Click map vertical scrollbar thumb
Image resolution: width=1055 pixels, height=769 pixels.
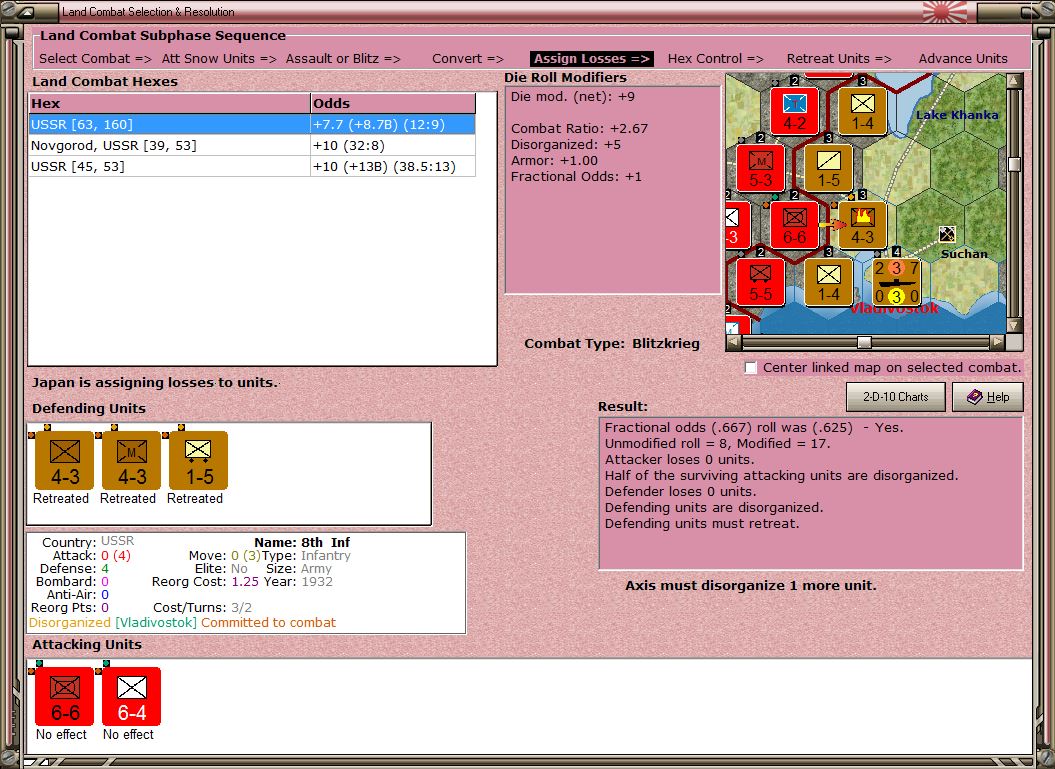click(1014, 164)
